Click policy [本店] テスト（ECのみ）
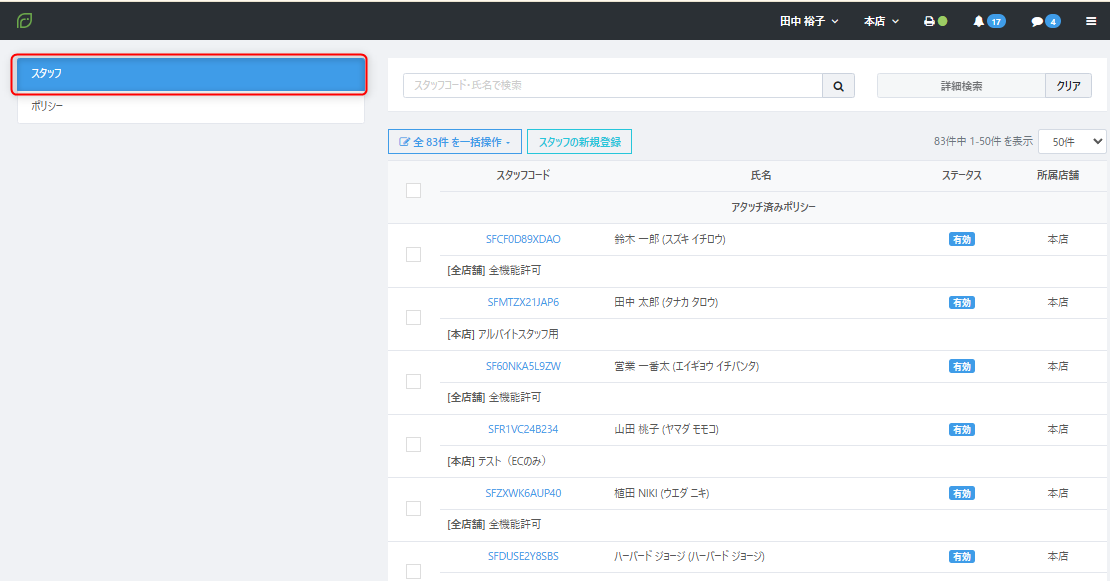The image size is (1110, 581). (x=496, y=461)
